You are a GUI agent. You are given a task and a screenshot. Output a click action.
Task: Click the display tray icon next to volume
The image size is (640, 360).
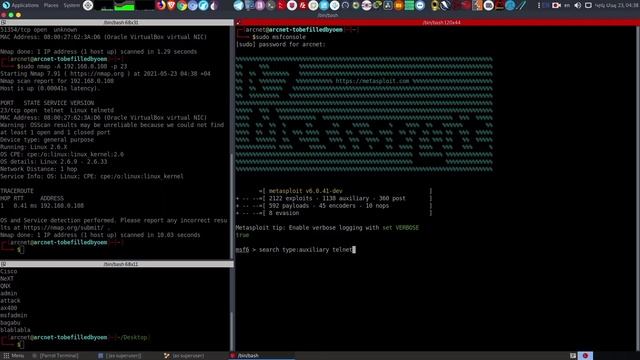[x=588, y=5]
